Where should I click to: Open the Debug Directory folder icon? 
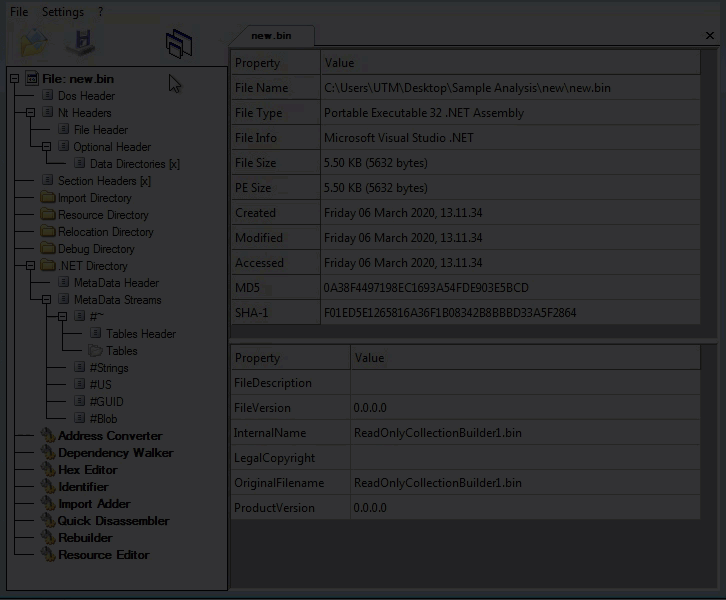click(x=48, y=248)
